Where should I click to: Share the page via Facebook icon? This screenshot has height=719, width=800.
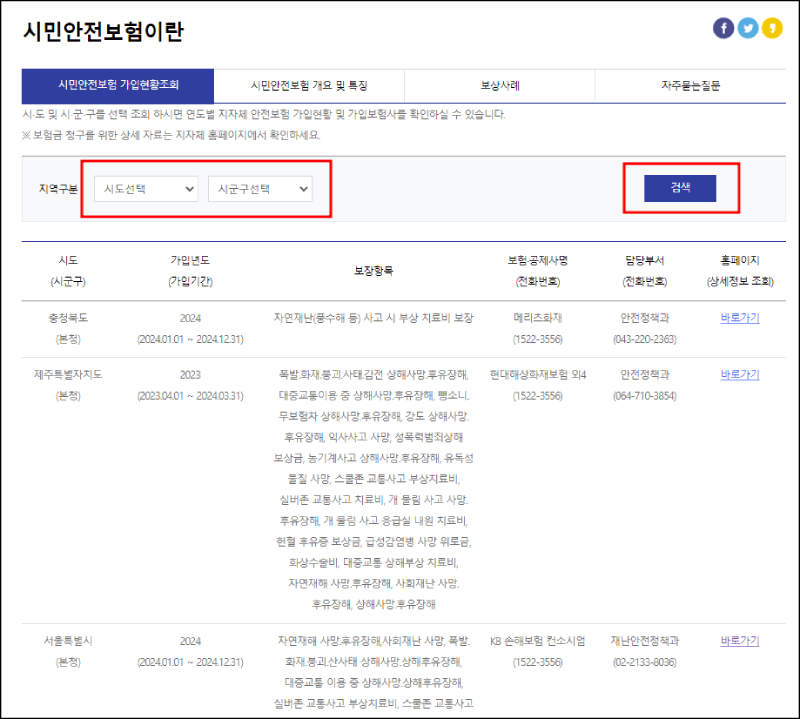(x=725, y=28)
